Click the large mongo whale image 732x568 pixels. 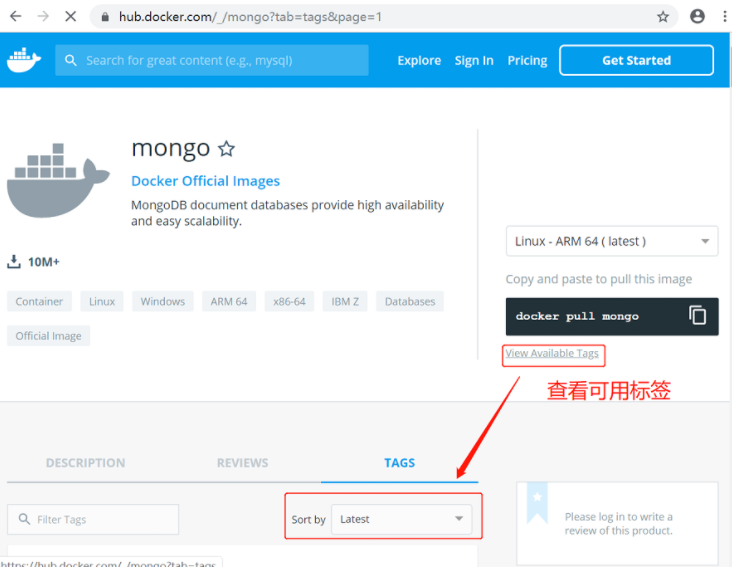coord(58,181)
